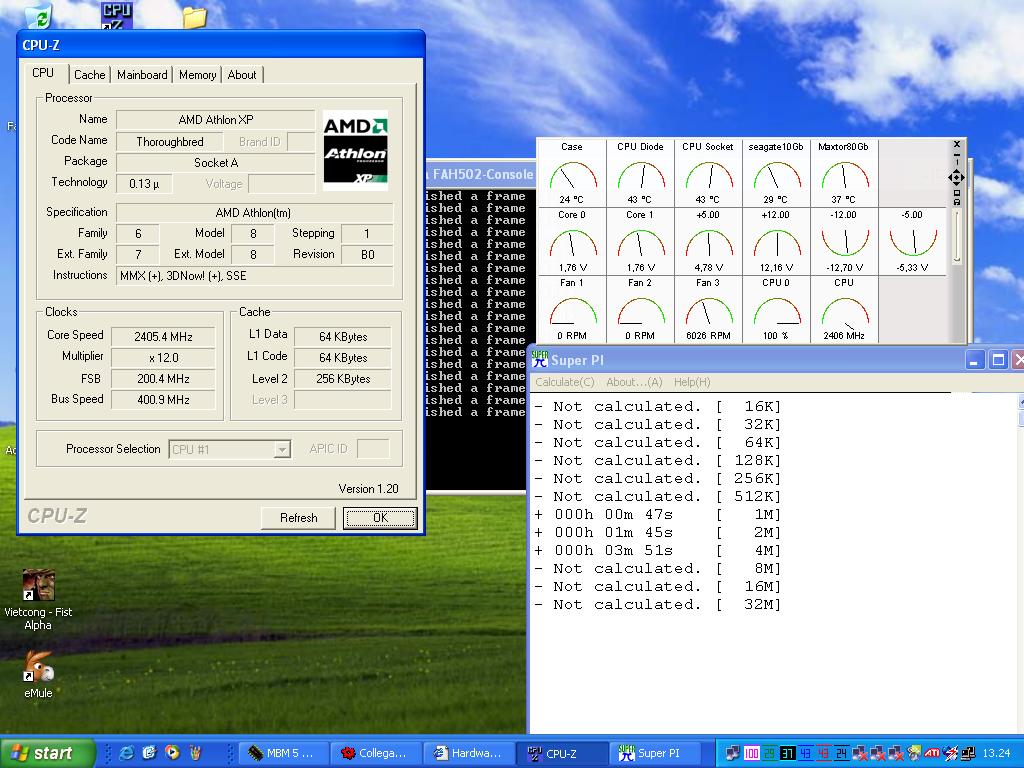Click the pink 100 tray icon
Viewport: 1024px width, 768px height.
(752, 753)
